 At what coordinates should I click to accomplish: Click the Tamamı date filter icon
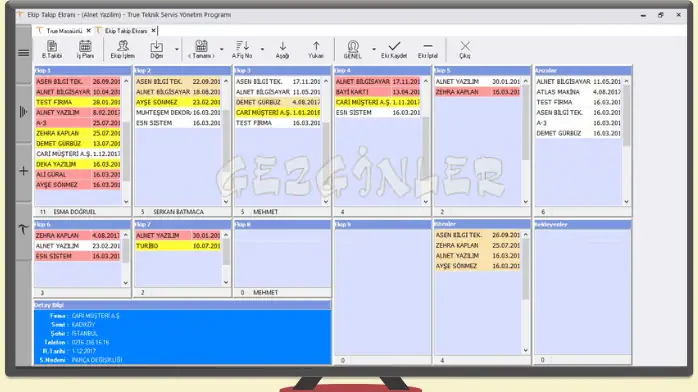click(x=201, y=49)
